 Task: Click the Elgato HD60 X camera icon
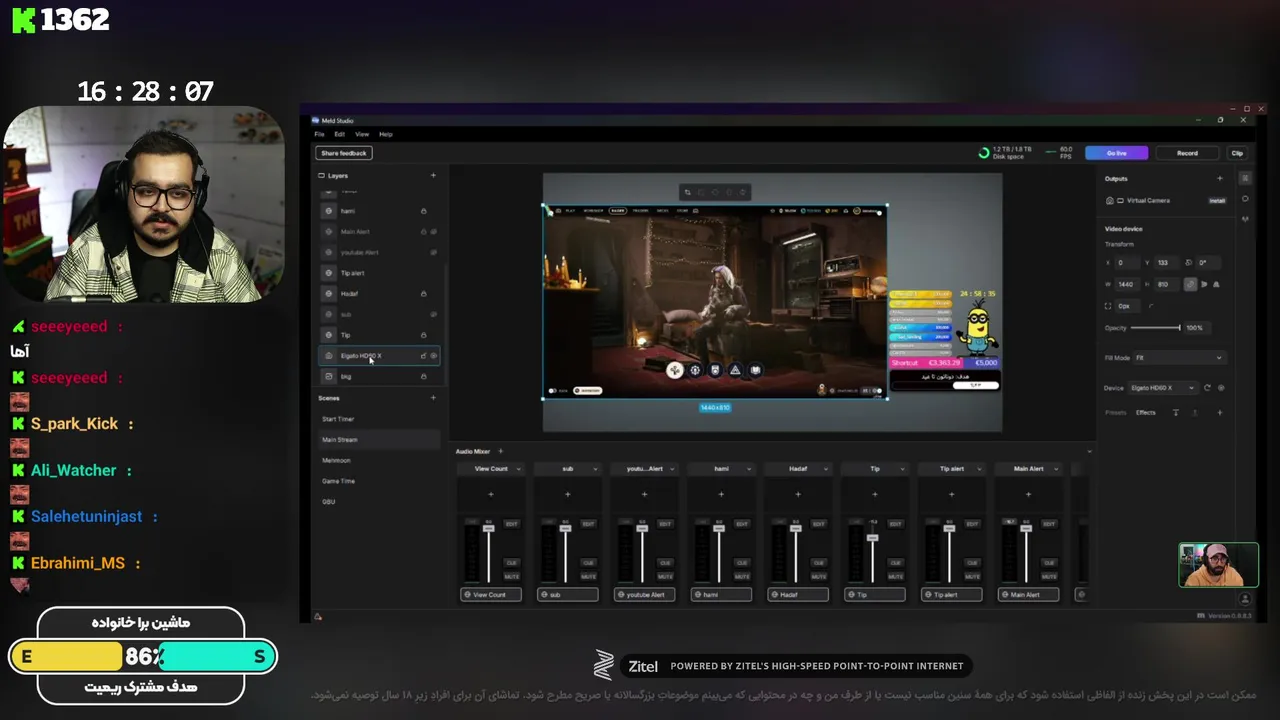pyautogui.click(x=329, y=356)
